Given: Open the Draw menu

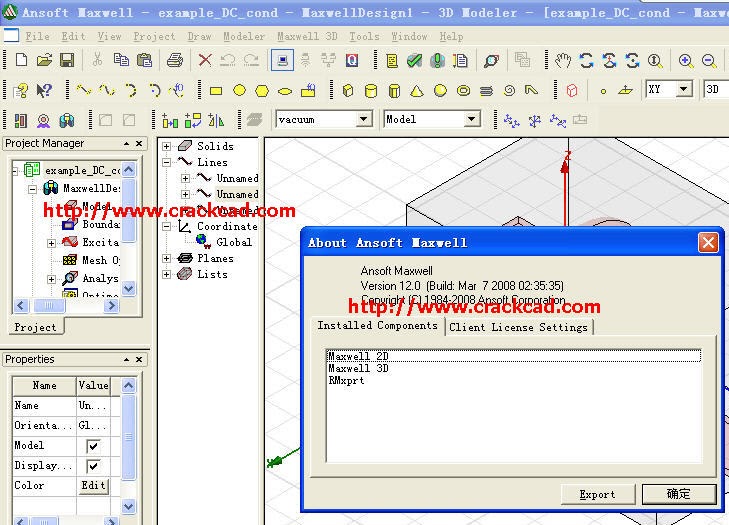Looking at the screenshot, I should (x=200, y=36).
